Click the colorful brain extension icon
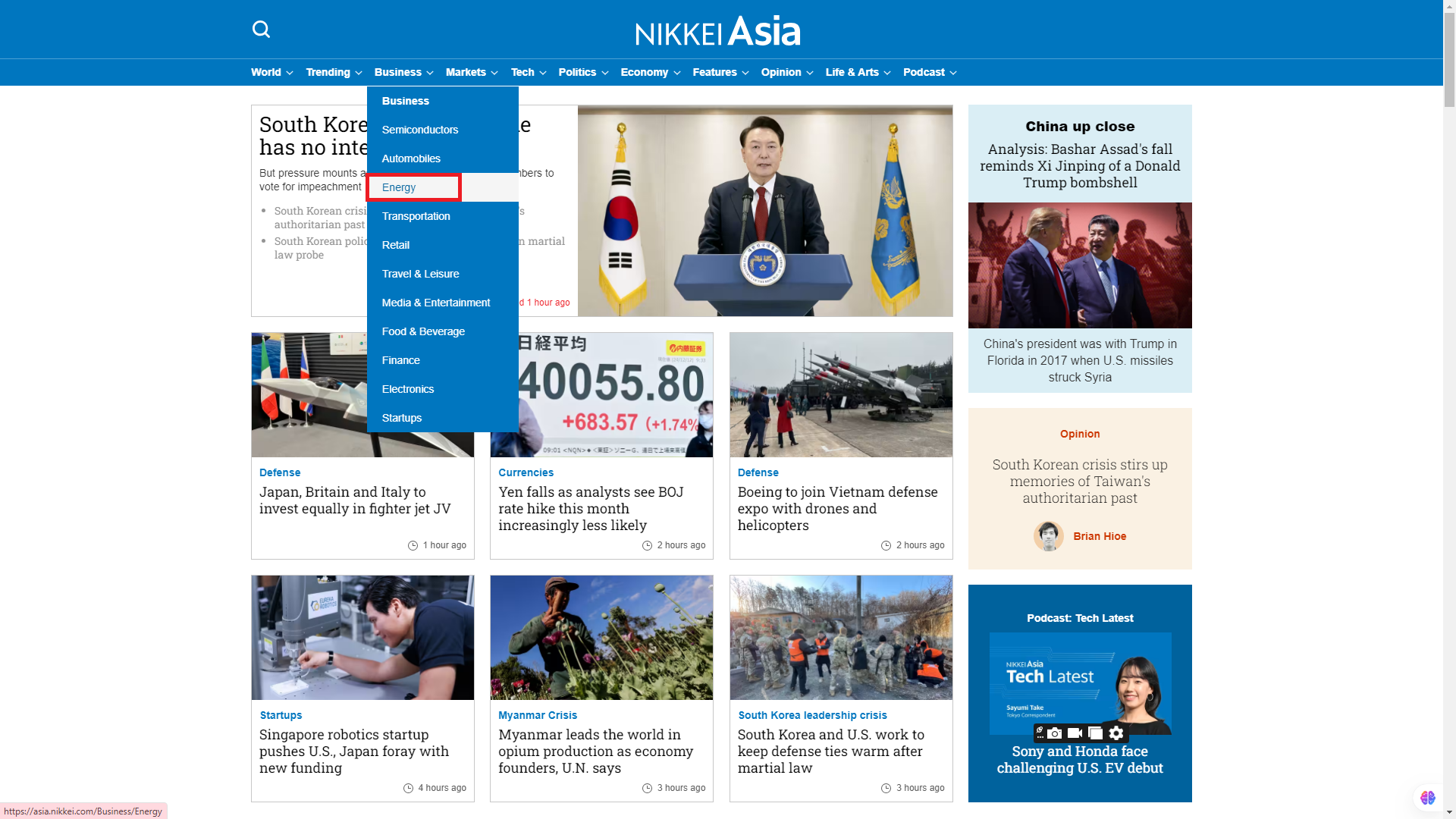Screen dimensions: 1456x819 tap(1428, 797)
